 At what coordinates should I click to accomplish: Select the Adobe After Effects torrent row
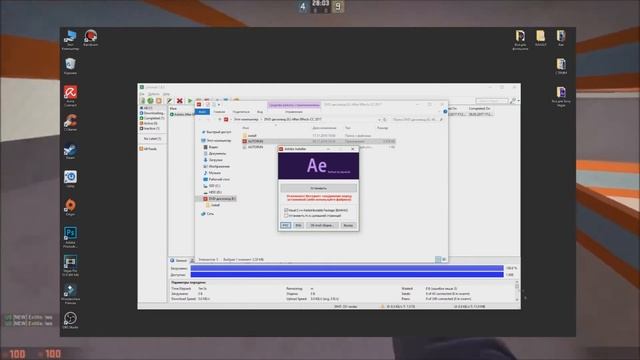click(182, 114)
